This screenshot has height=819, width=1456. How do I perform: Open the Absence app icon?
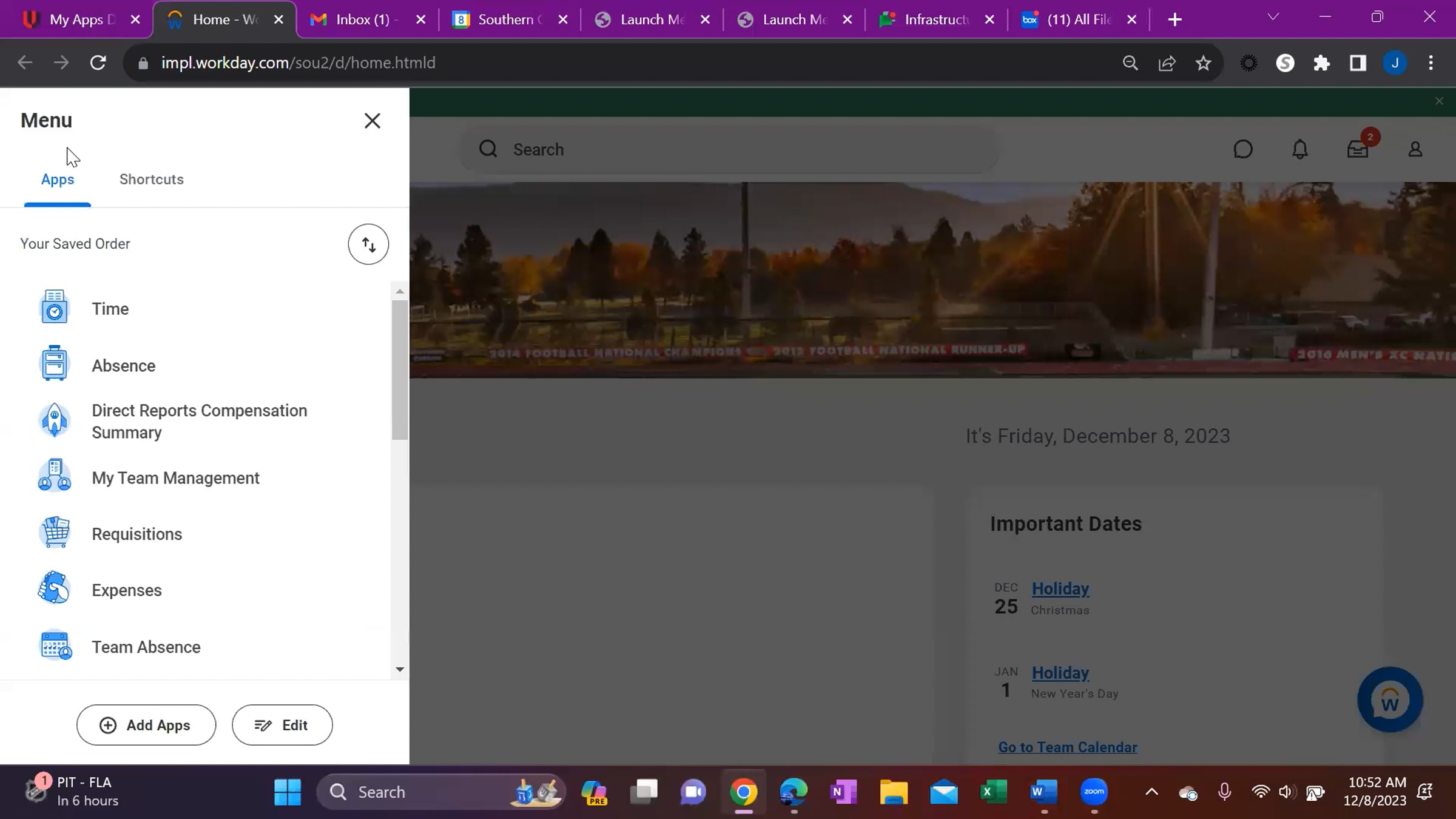(55, 363)
